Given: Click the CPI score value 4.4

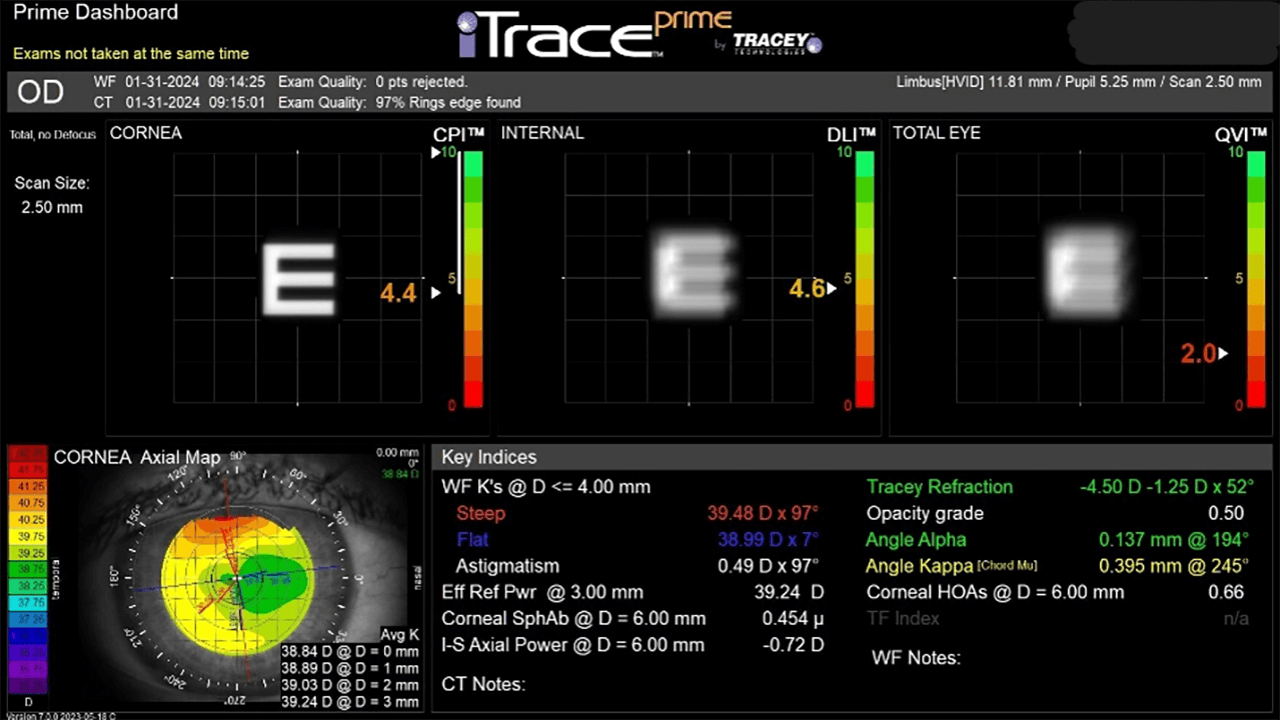Looking at the screenshot, I should coord(398,293).
